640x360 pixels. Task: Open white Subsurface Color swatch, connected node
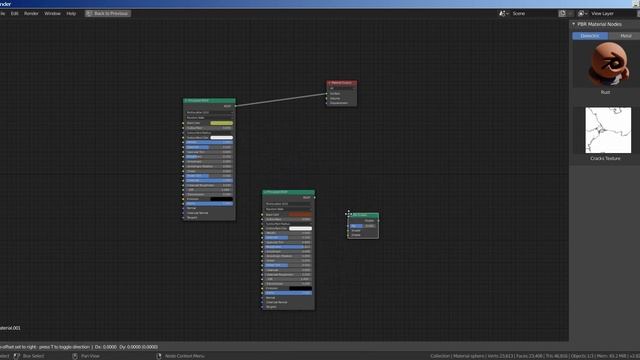[221, 138]
